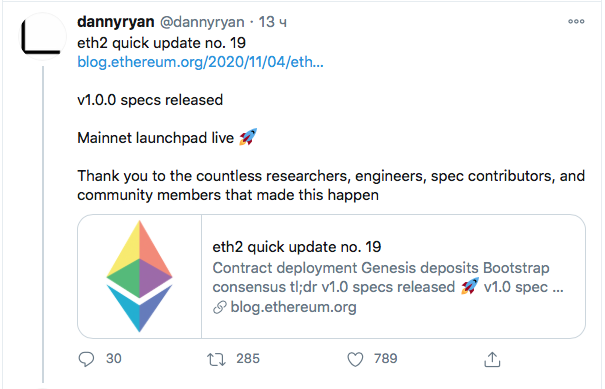This screenshot has height=389, width=605.
Task: Like the tweet with heart icon
Action: pos(355,359)
